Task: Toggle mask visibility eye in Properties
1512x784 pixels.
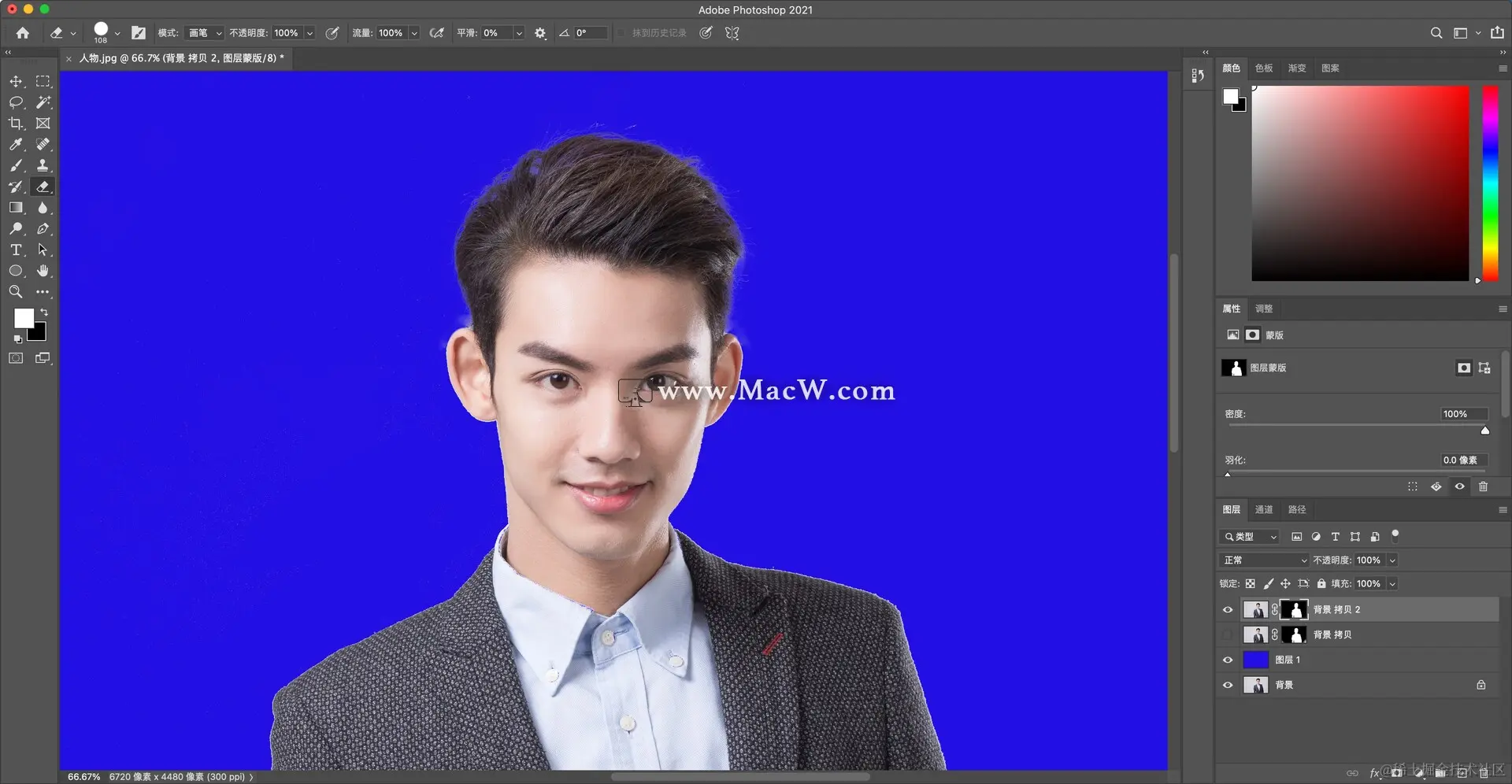Action: (x=1459, y=486)
